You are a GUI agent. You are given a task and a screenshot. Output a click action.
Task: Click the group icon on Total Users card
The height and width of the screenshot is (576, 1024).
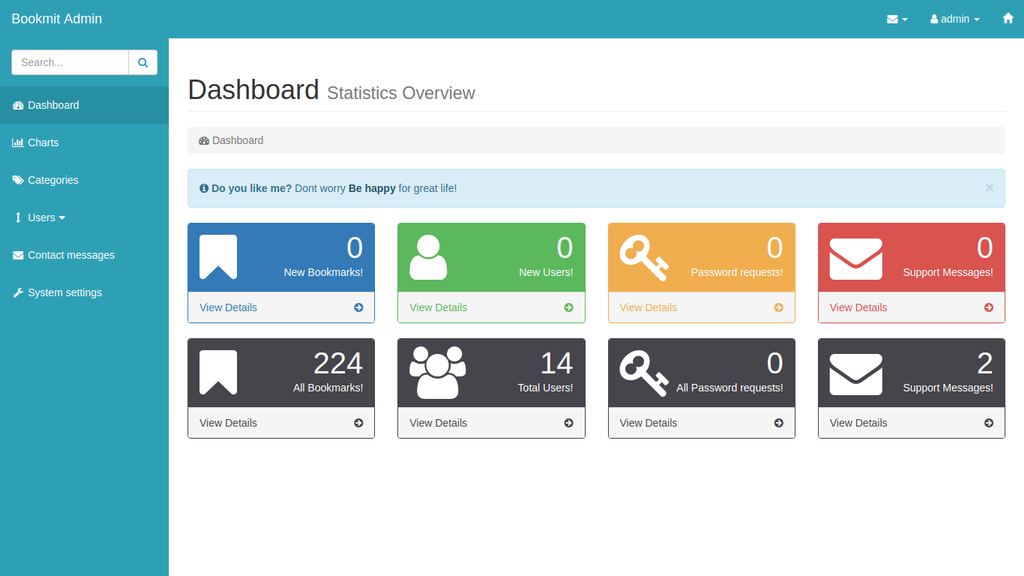(438, 372)
